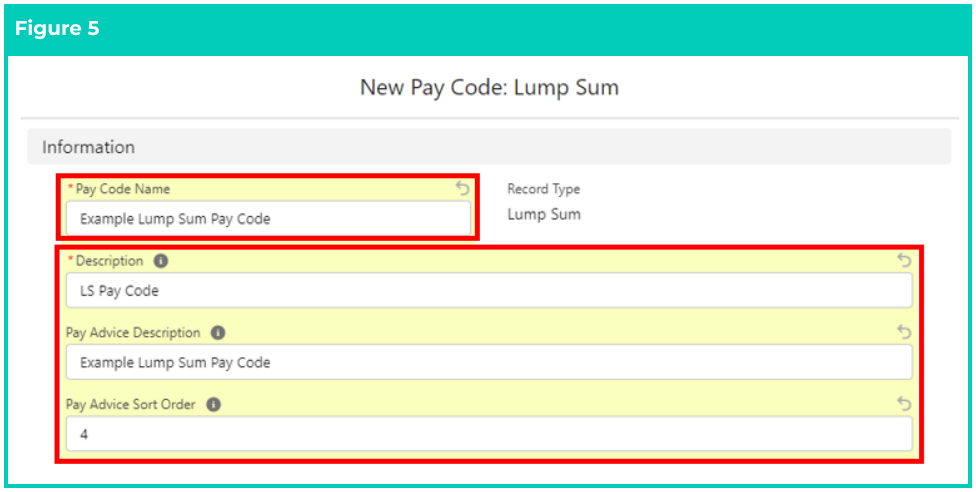Click the Pay Advice Description label text
This screenshot has width=976, height=492.
(133, 333)
